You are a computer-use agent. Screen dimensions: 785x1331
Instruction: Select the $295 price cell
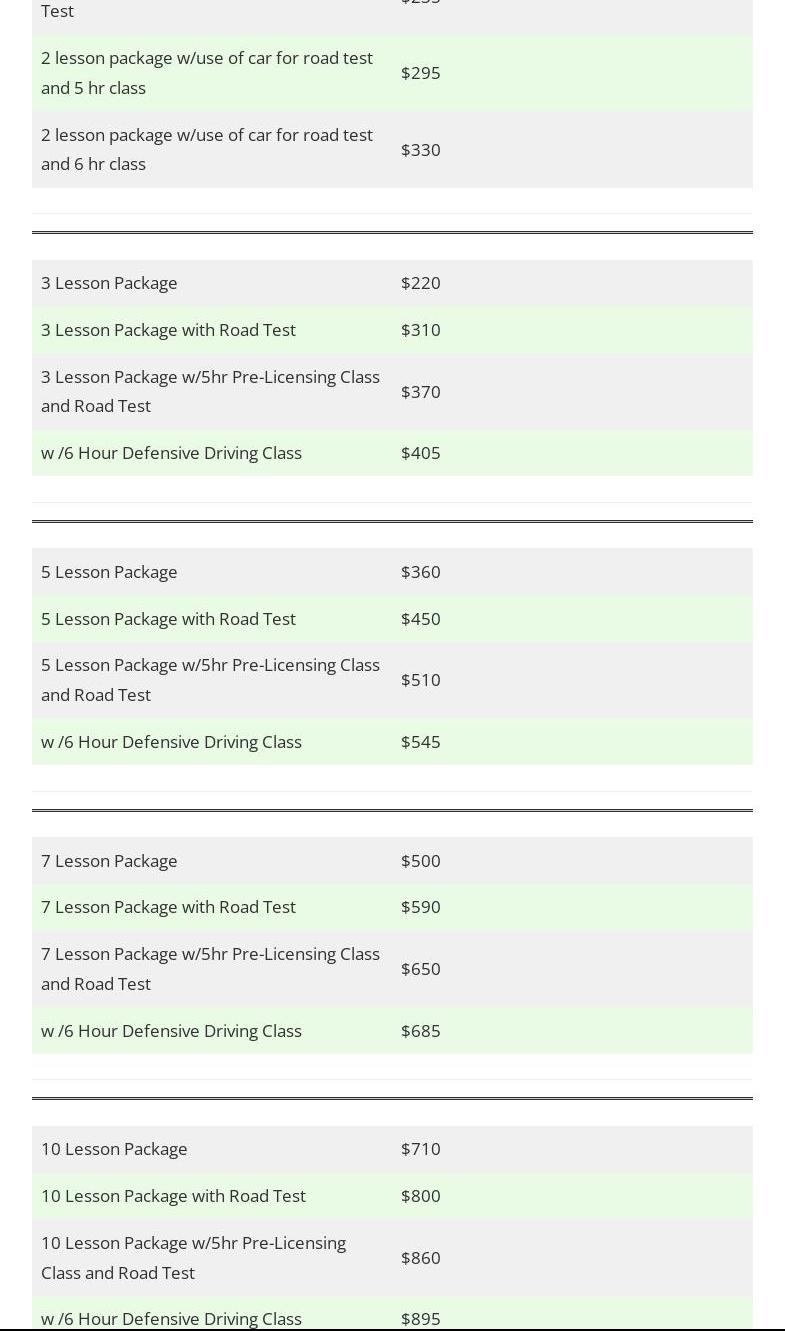pyautogui.click(x=420, y=73)
